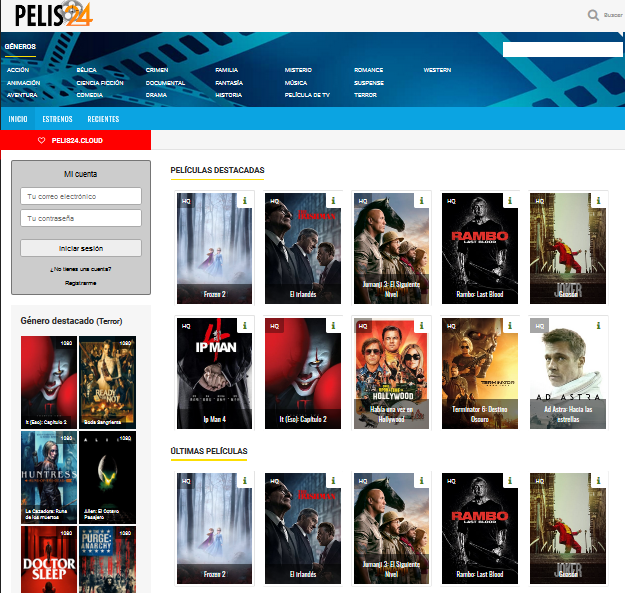Focus the Tu contraseña password field
This screenshot has width=625, height=593.
click(x=81, y=218)
